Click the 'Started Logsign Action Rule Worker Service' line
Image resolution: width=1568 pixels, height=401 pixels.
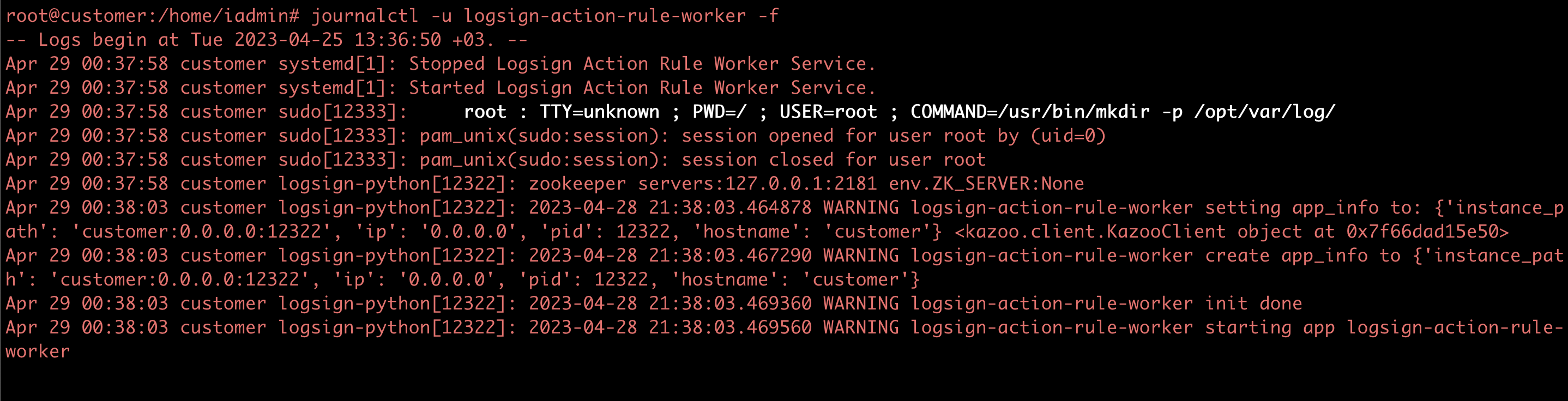[x=441, y=88]
